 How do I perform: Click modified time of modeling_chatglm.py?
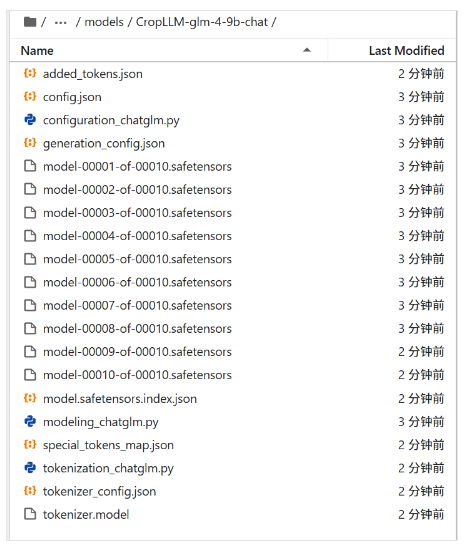[421, 422]
